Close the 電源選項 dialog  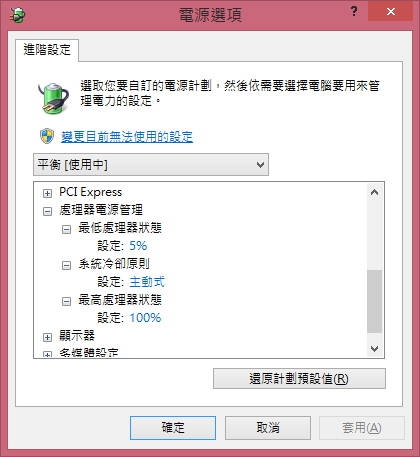391,12
